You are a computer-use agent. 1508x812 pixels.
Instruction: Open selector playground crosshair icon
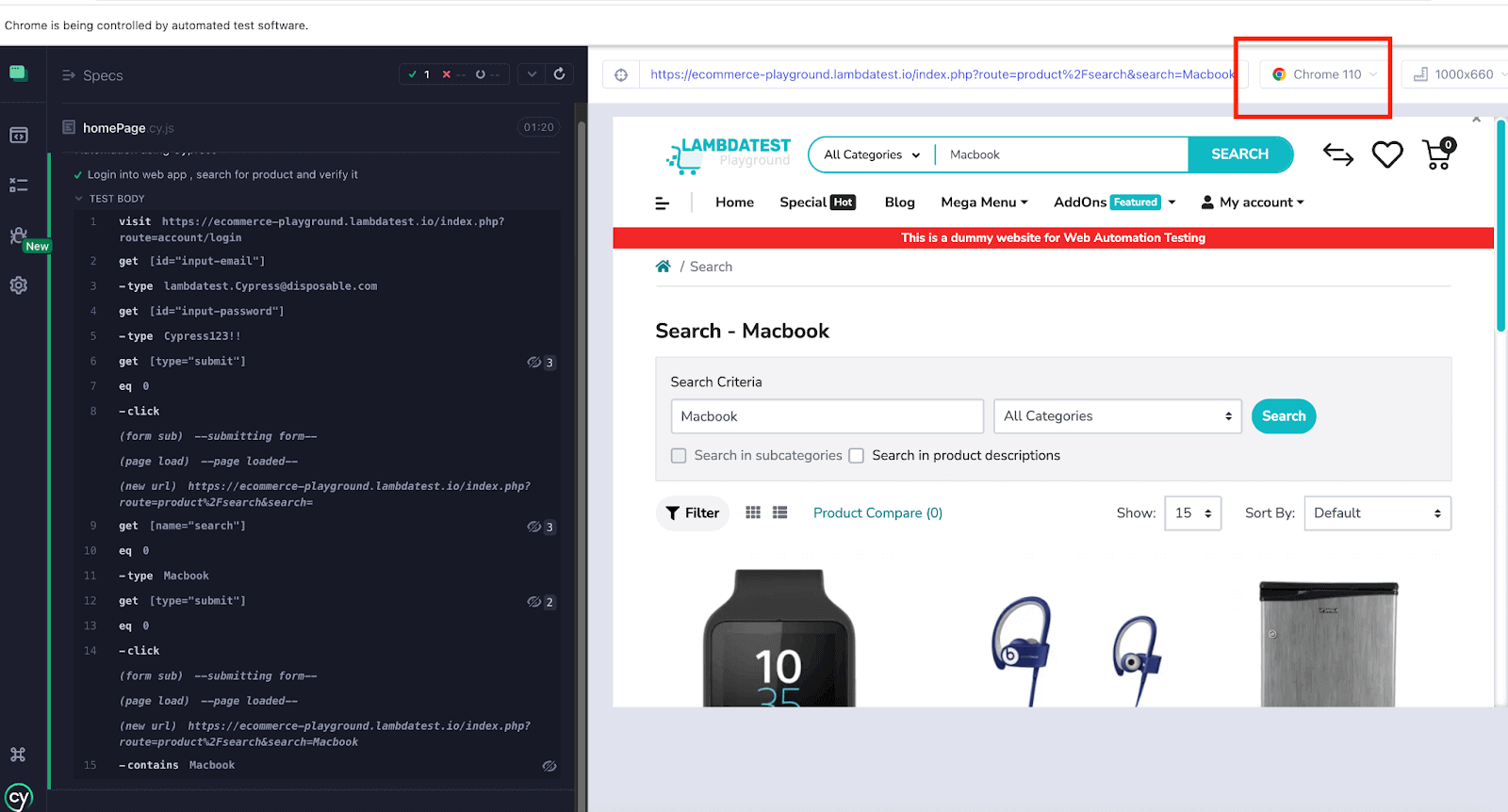[x=621, y=74]
